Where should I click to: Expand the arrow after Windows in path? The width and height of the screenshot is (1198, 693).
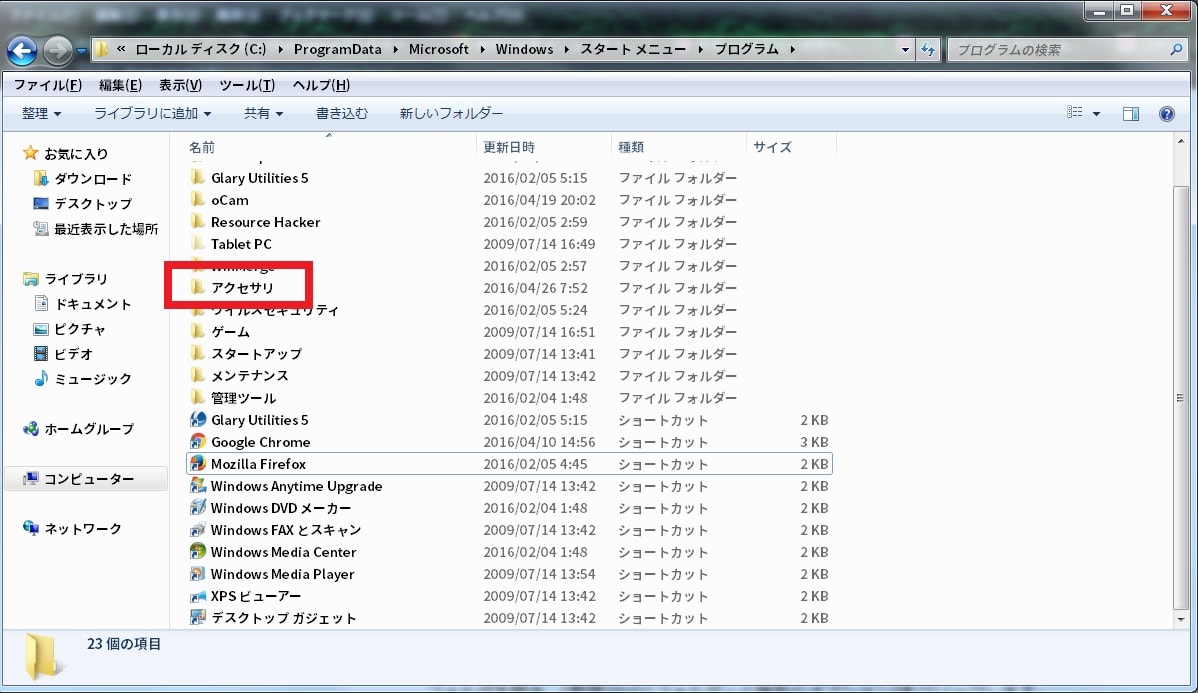[x=566, y=49]
